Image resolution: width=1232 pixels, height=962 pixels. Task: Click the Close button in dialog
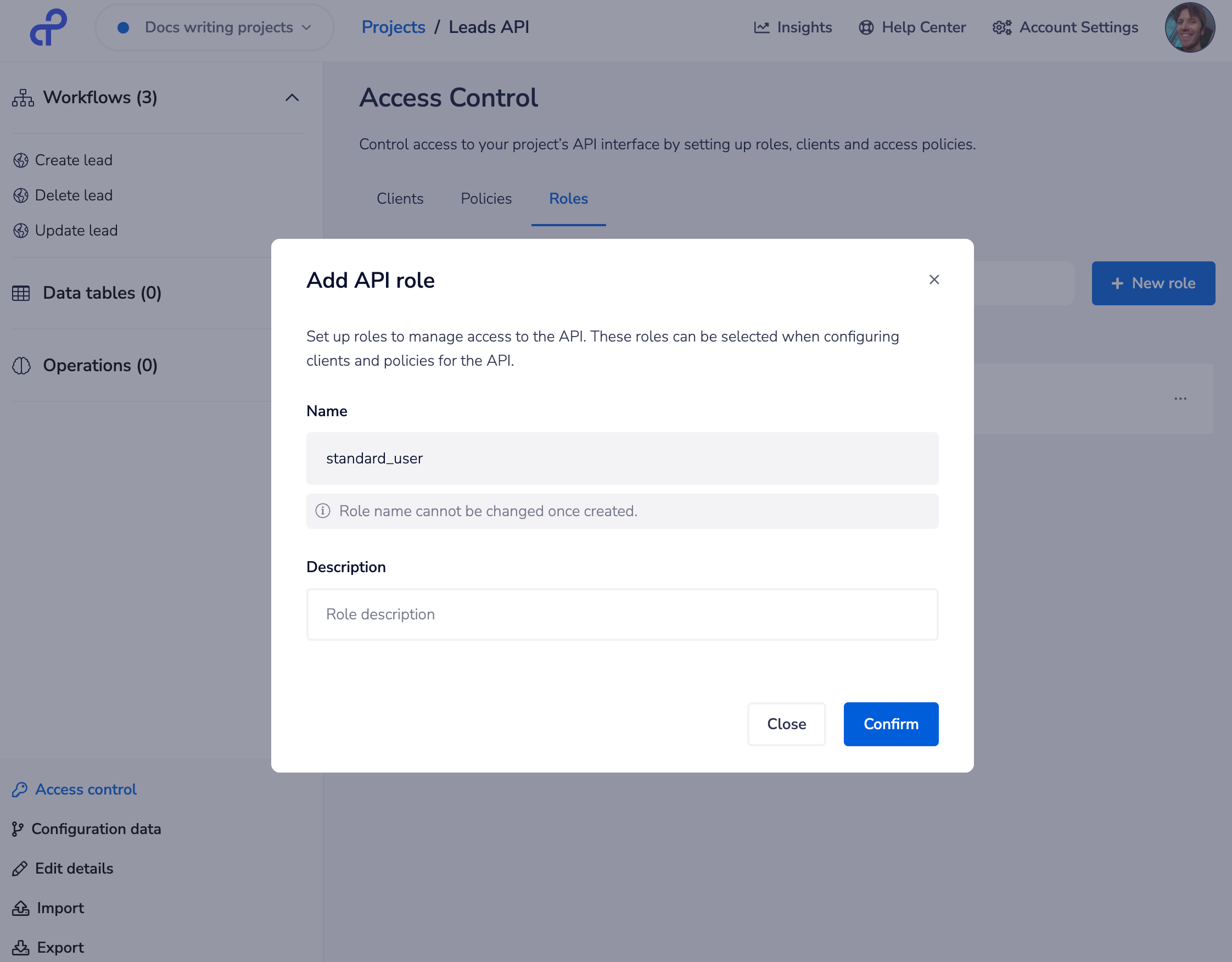point(786,724)
